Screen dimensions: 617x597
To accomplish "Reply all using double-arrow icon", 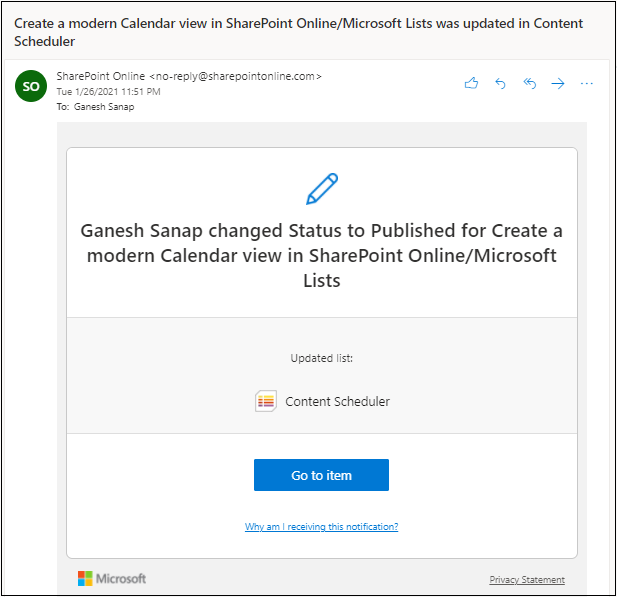I will point(529,83).
